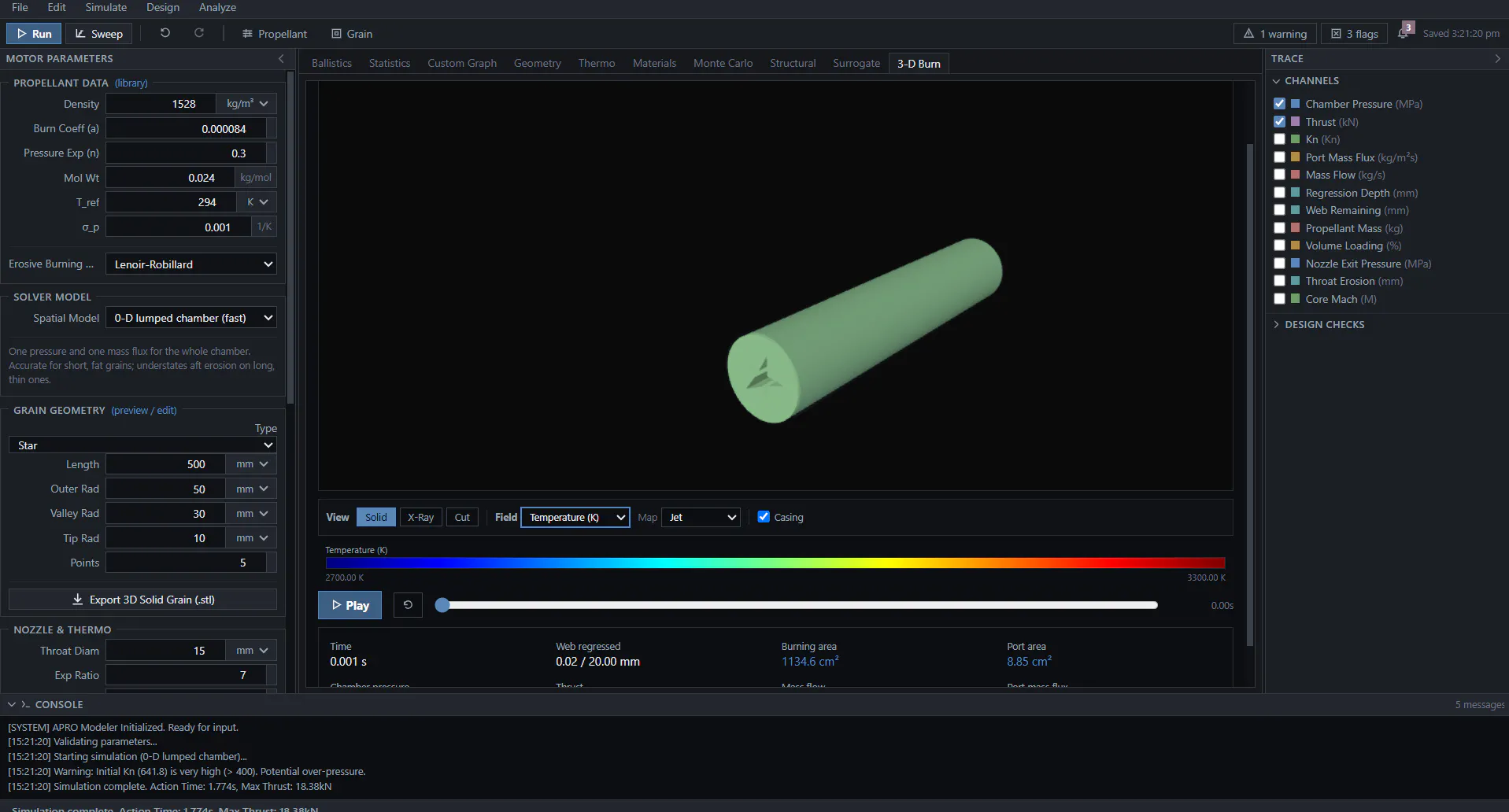
Task: Select the X-Ray view mode
Action: 420,517
